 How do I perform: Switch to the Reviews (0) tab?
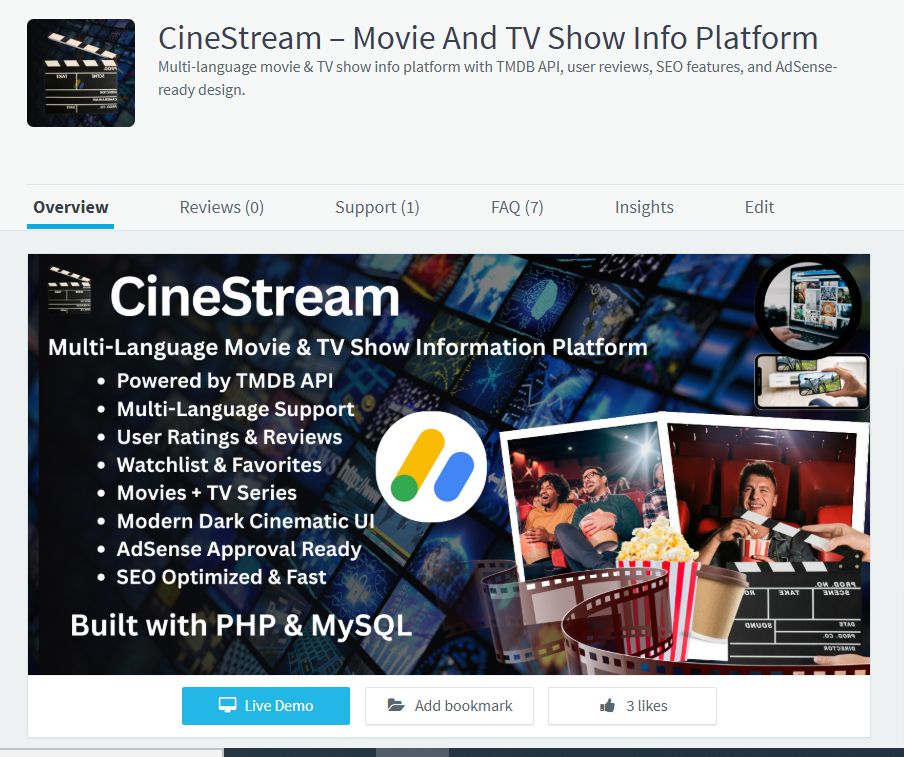pyautogui.click(x=221, y=207)
